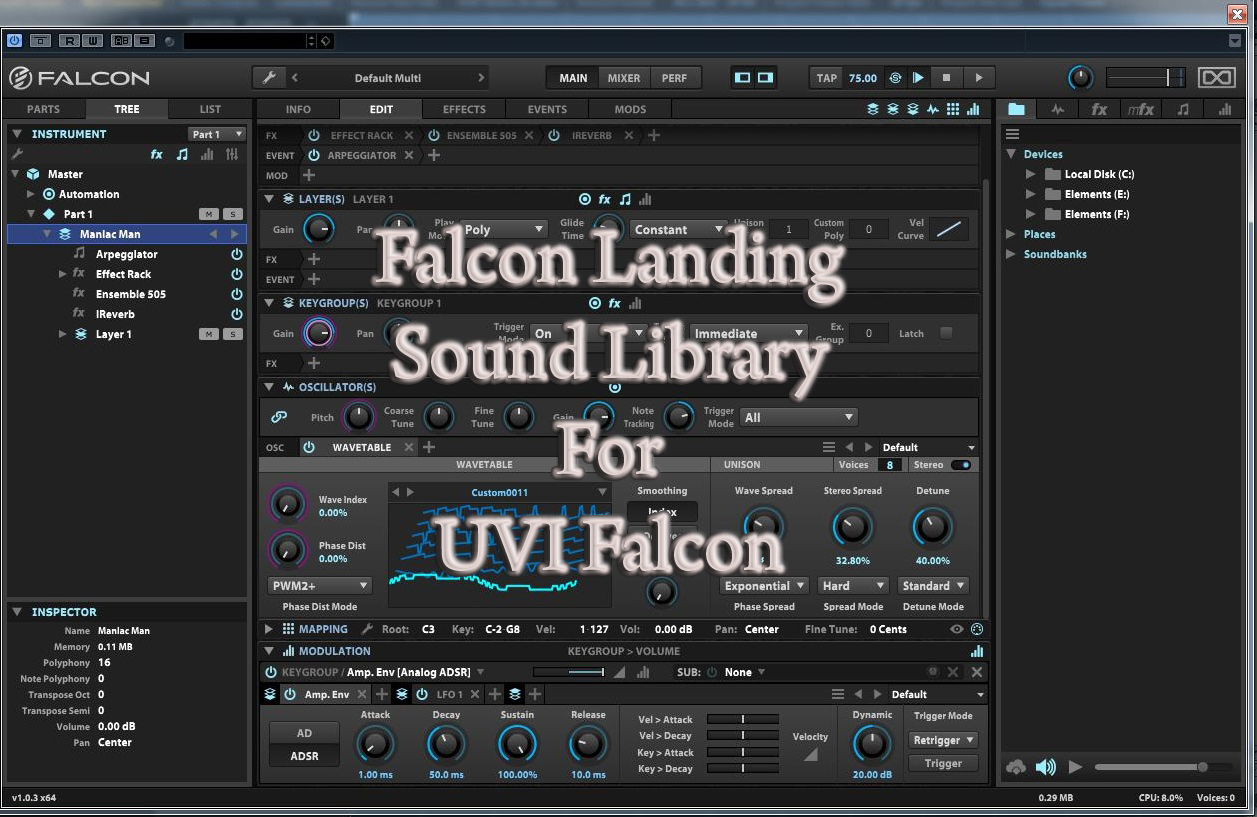Open the wrench settings menu beside Default Multi
1257x817 pixels.
coord(268,78)
